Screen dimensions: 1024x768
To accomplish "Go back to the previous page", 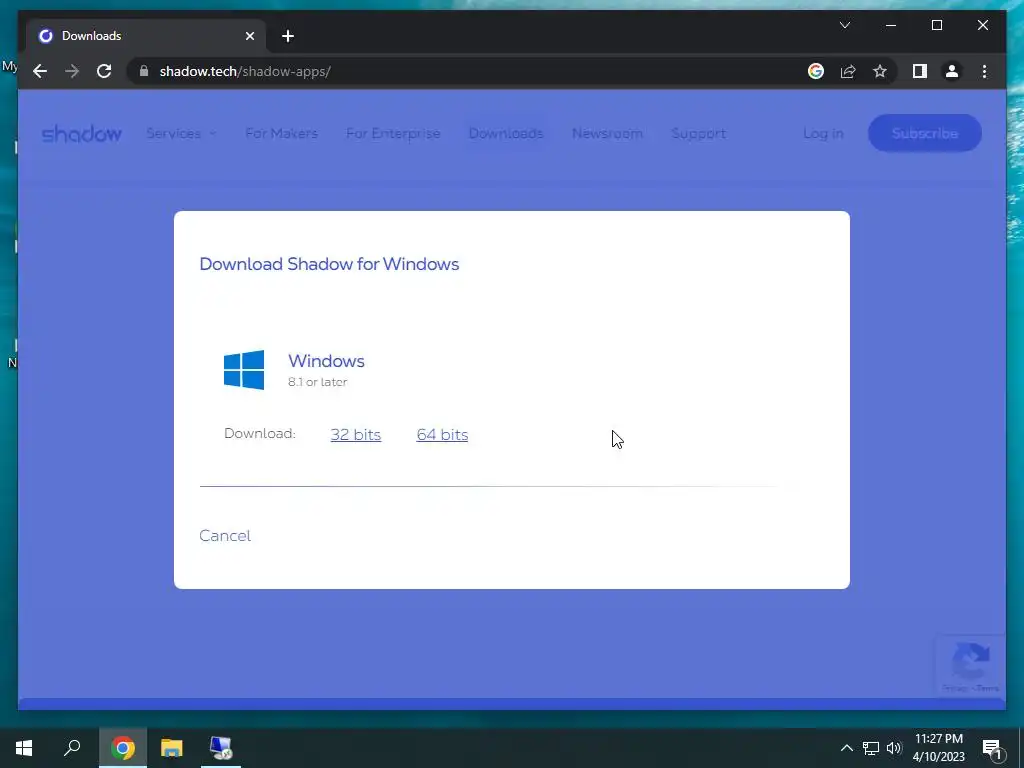I will 40,71.
